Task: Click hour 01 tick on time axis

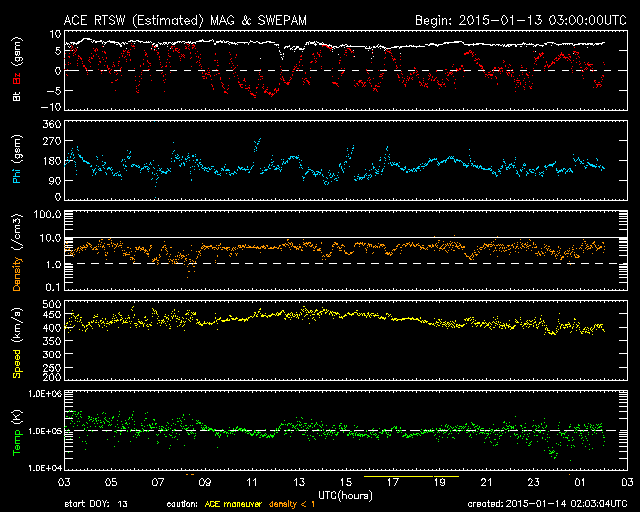Action: click(x=580, y=481)
